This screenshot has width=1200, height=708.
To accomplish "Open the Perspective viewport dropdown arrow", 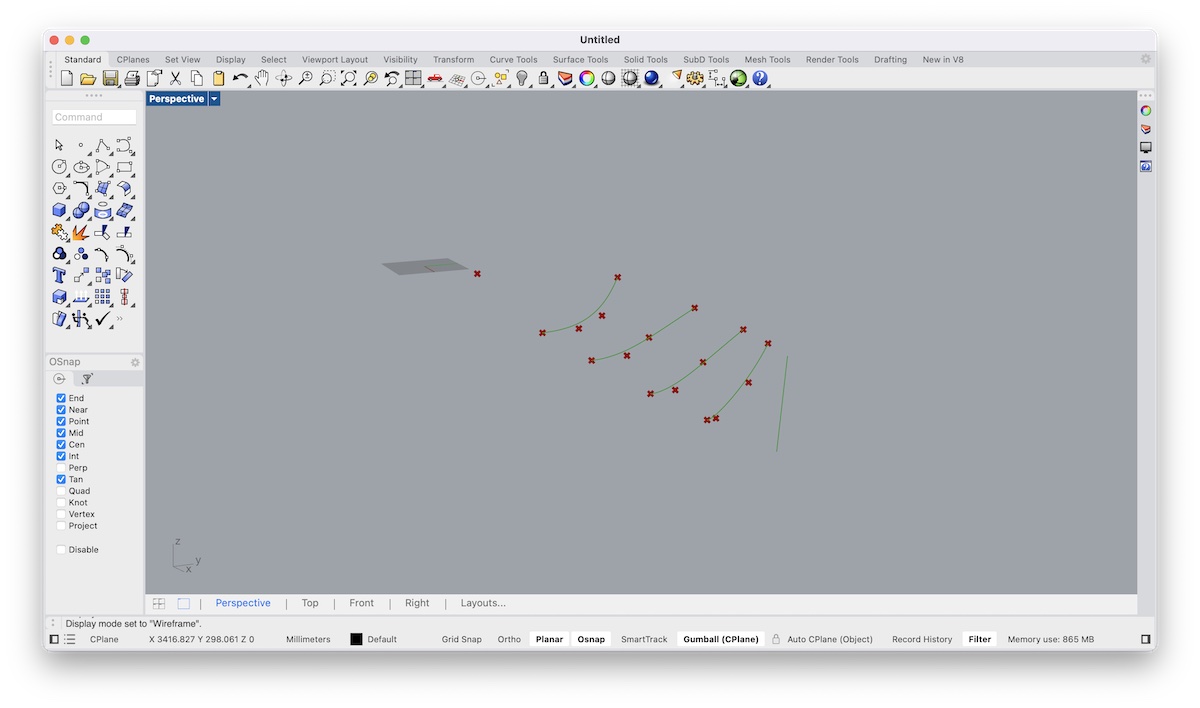I will coord(214,99).
